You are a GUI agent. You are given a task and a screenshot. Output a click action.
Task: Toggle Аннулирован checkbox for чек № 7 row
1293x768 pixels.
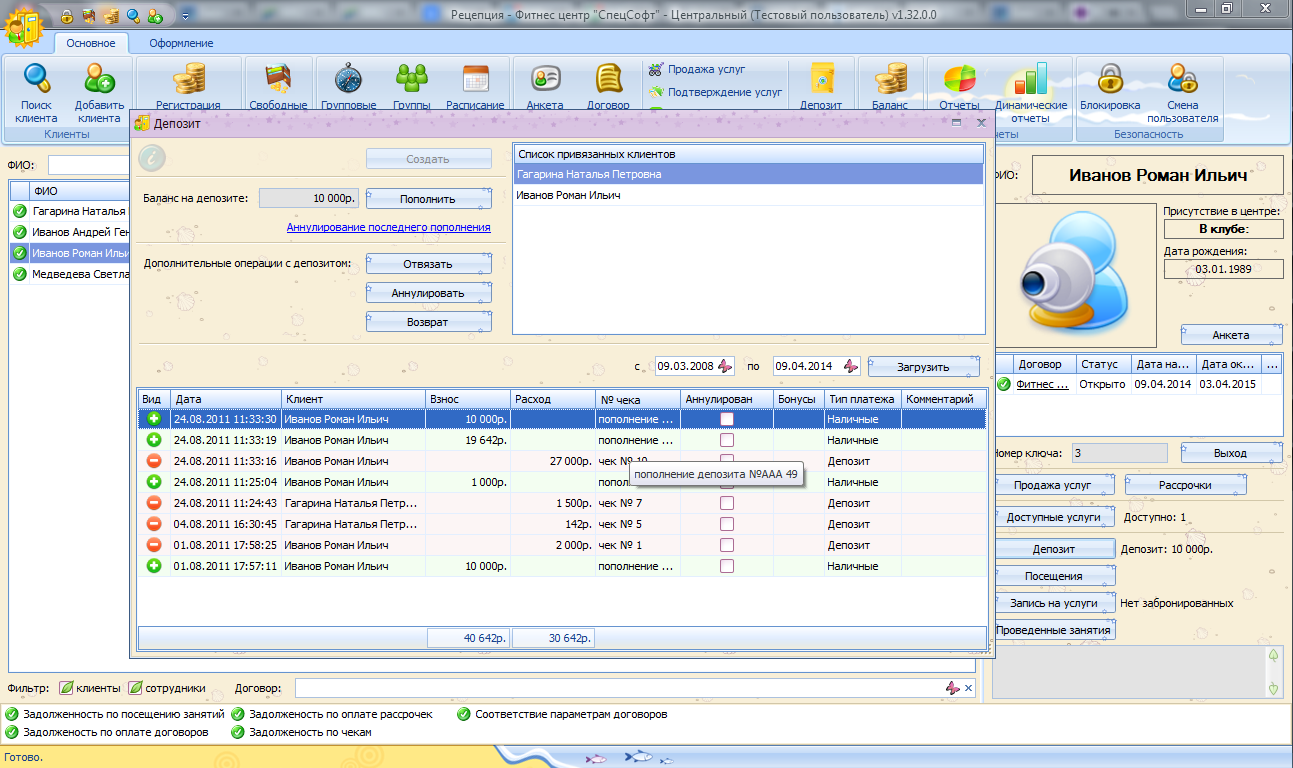click(727, 503)
